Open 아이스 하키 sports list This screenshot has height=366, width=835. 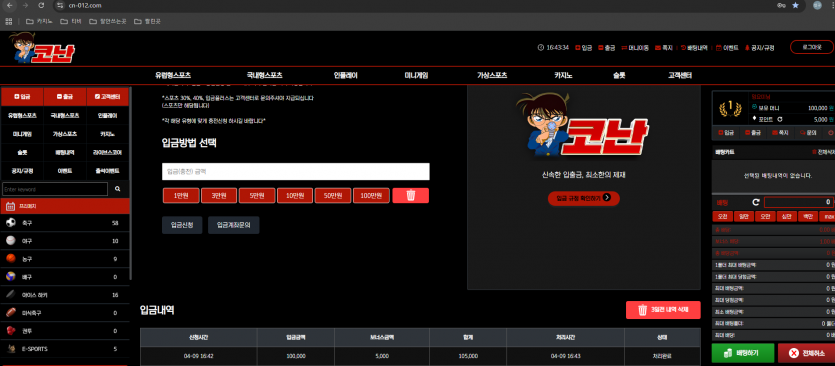64,295
